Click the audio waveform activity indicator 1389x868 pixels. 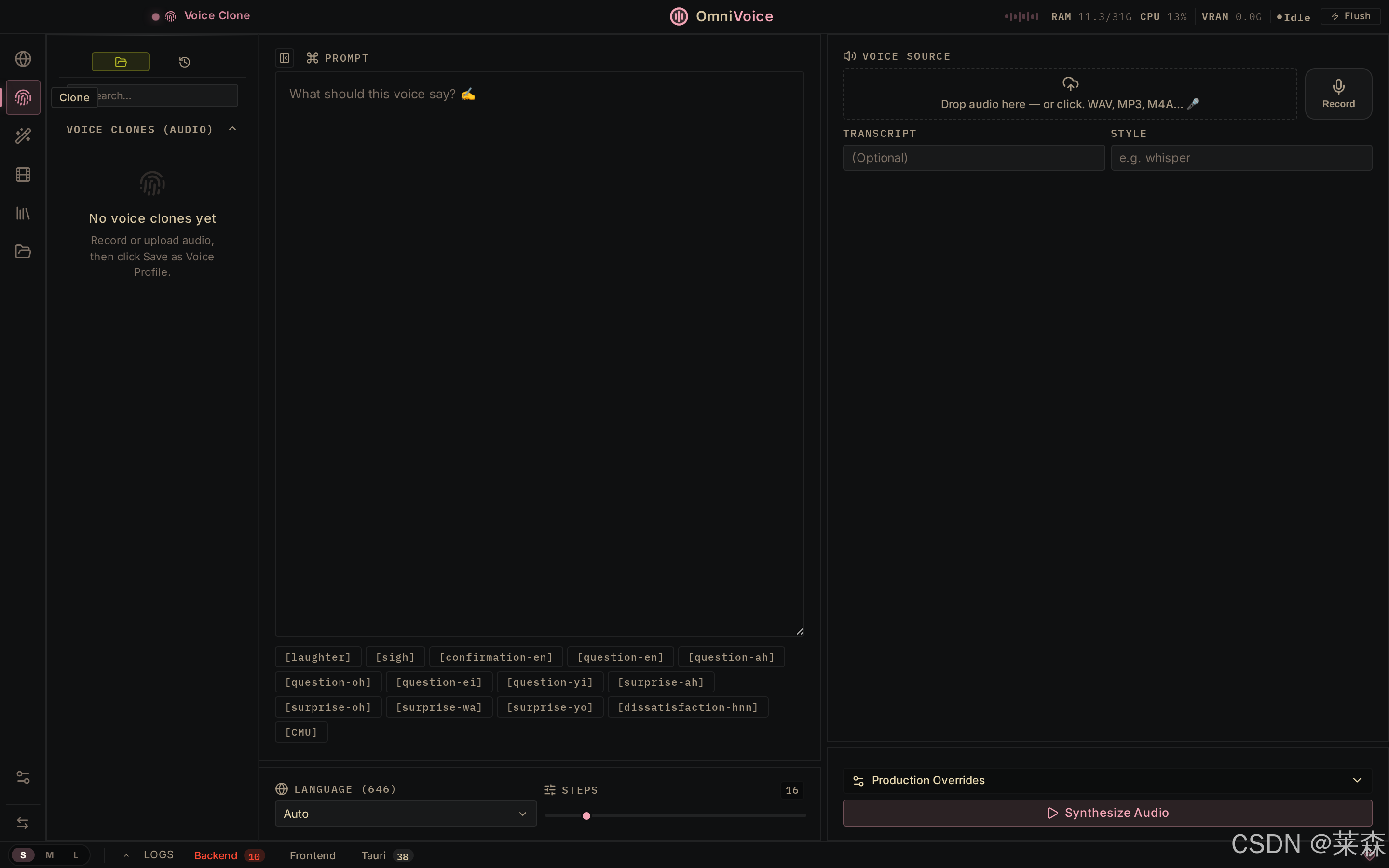[x=1021, y=17]
